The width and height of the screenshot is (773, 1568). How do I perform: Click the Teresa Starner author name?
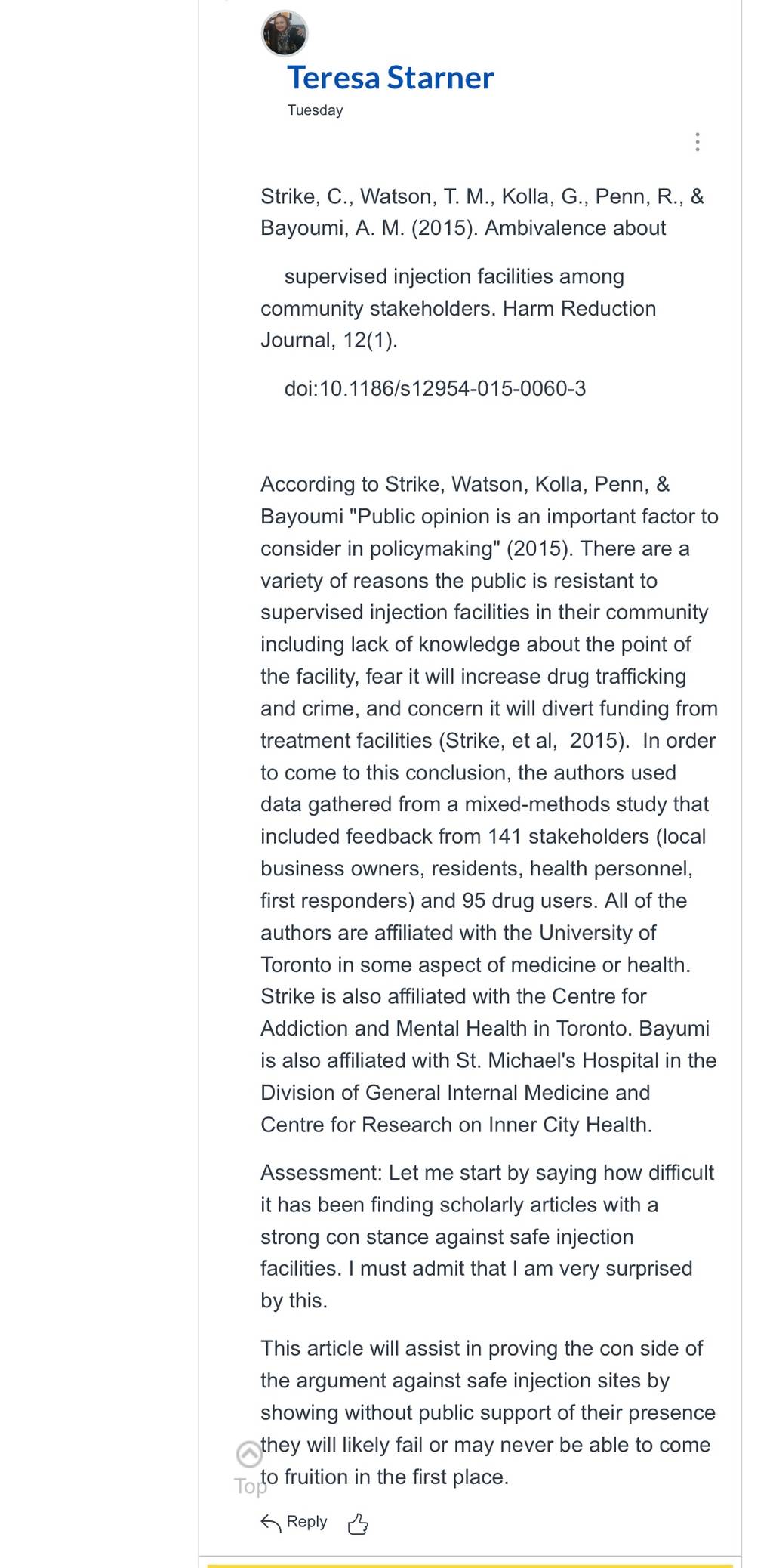click(x=390, y=78)
